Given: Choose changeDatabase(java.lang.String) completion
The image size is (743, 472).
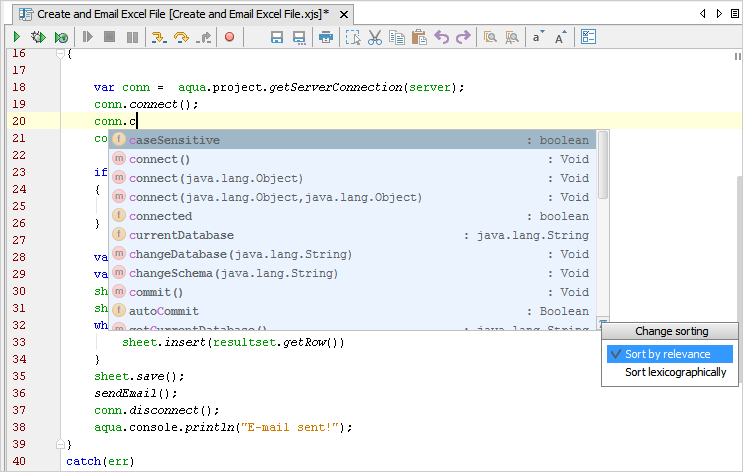Looking at the screenshot, I should [x=352, y=254].
